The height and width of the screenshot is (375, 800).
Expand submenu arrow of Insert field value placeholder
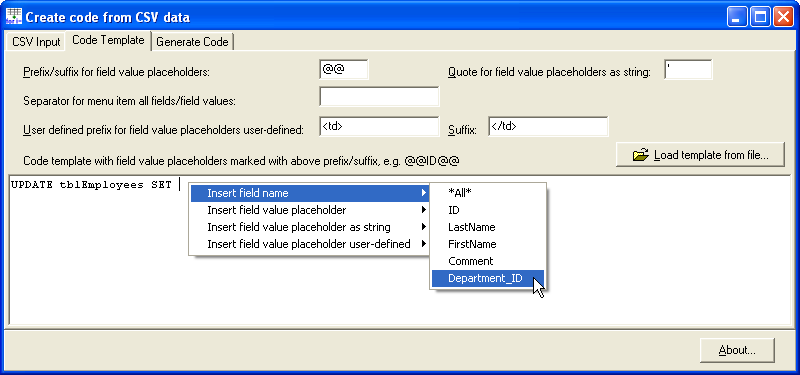423,210
